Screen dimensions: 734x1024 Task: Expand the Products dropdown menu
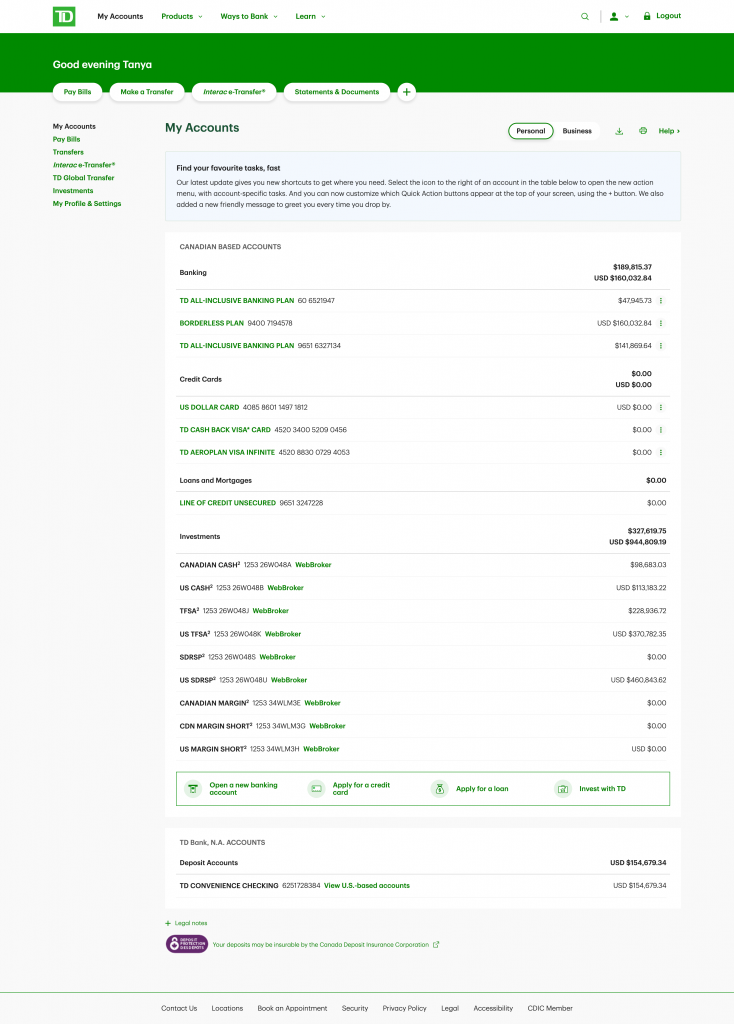click(182, 16)
